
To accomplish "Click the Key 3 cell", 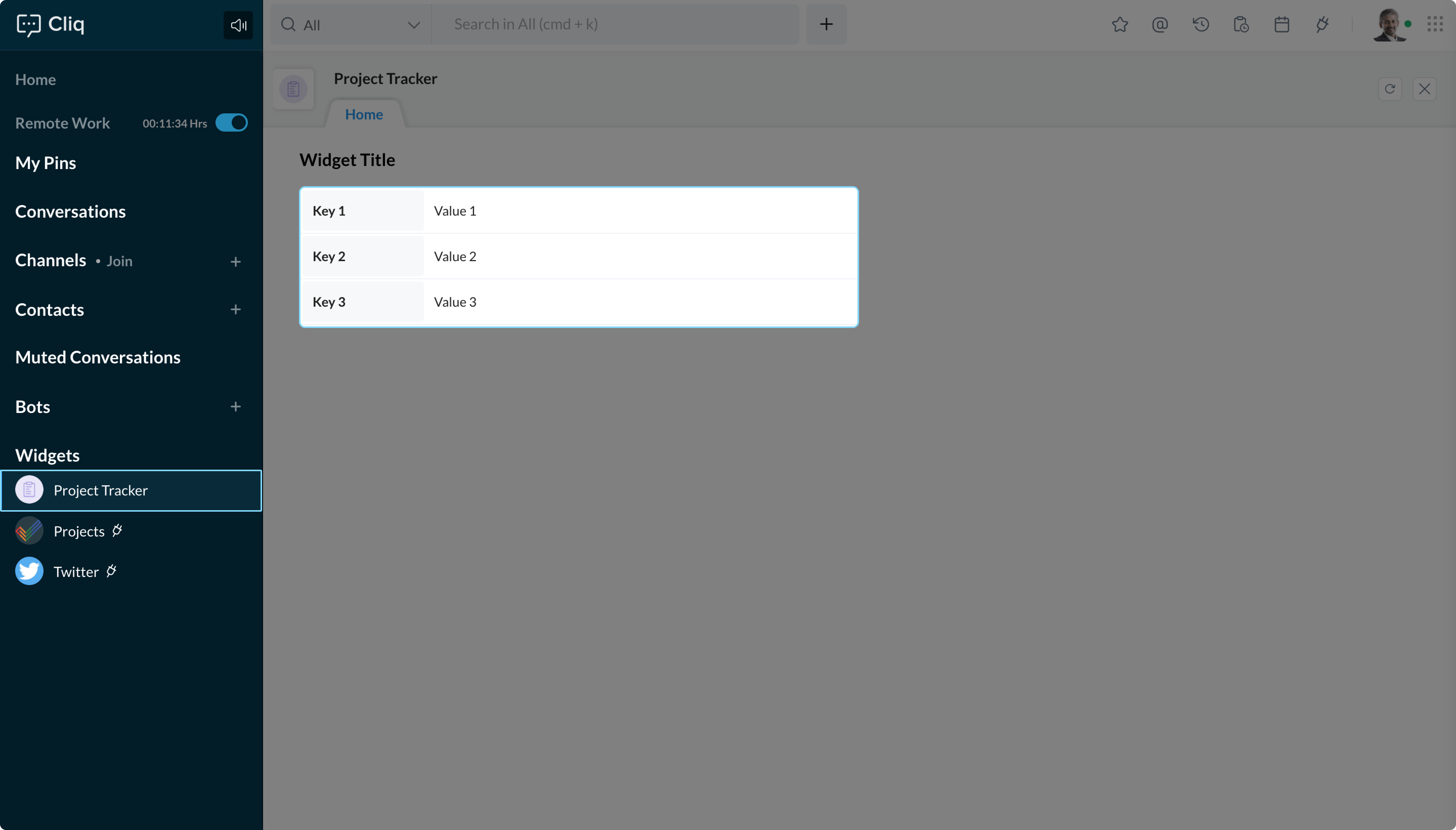I will pyautogui.click(x=363, y=302).
